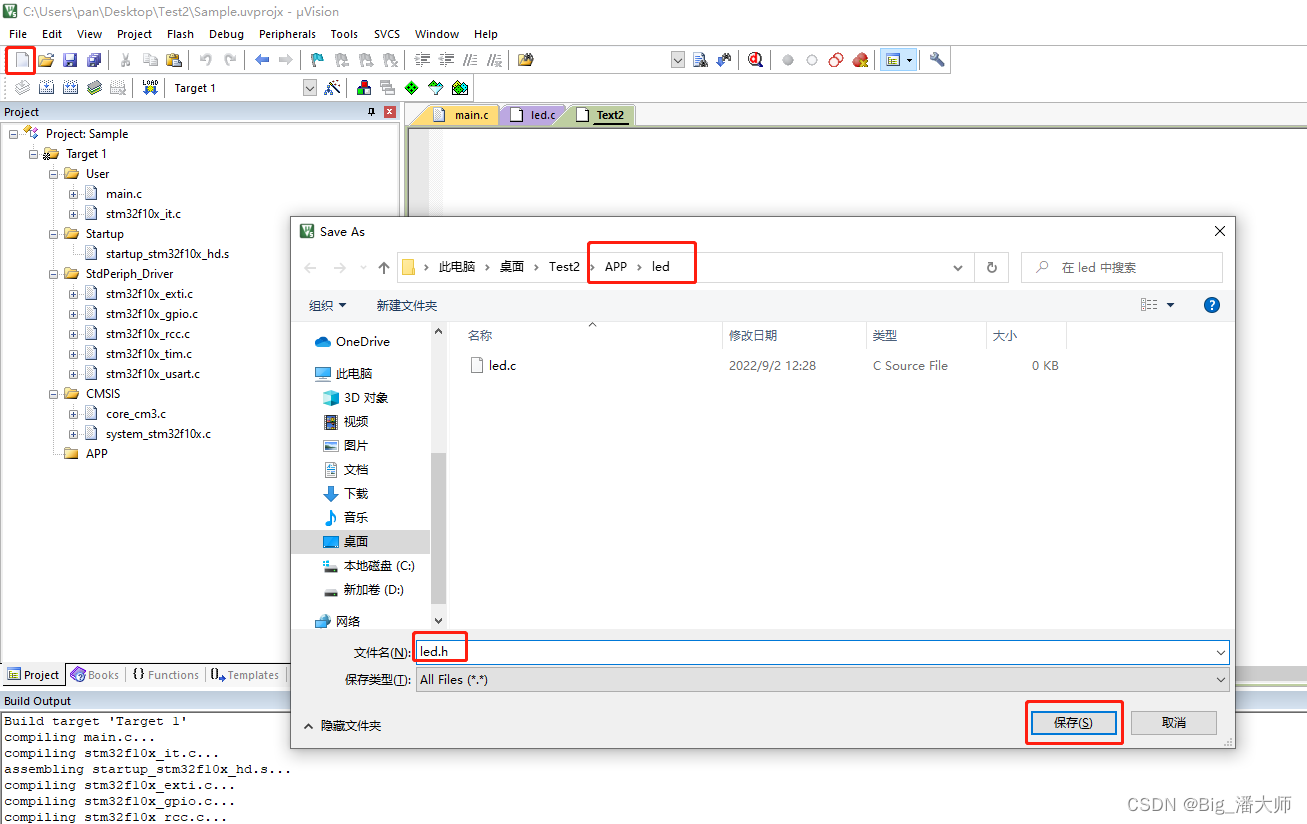Click the Open file toolbar icon
The image size is (1307, 824).
click(46, 60)
